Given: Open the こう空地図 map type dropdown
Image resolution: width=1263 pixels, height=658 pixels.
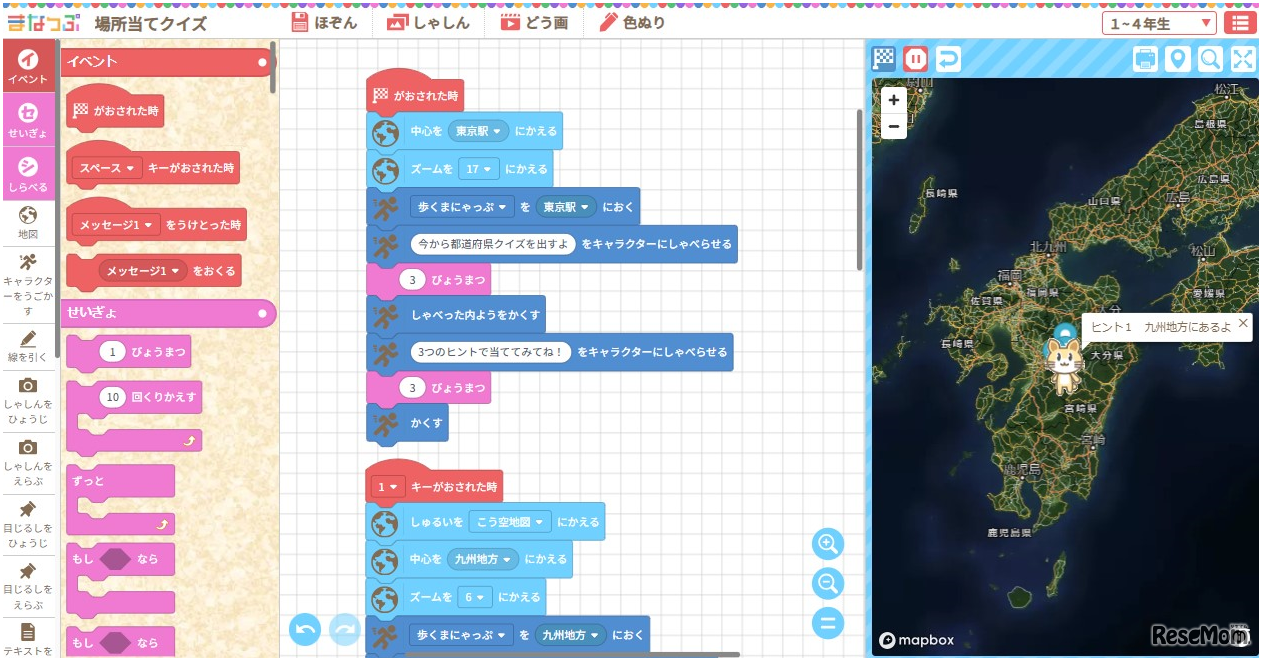Looking at the screenshot, I should (508, 521).
